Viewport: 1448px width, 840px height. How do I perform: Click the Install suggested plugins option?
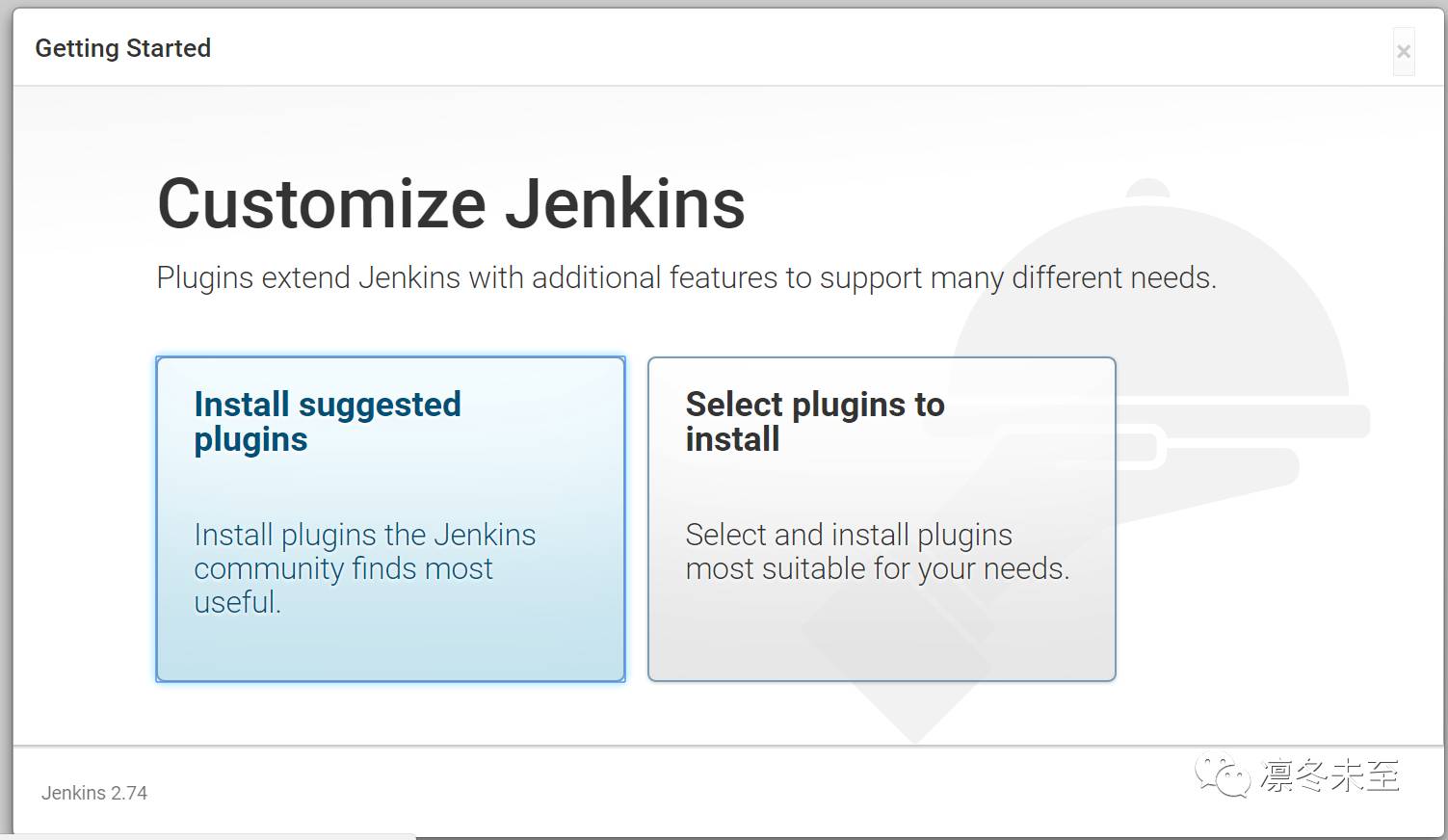coord(390,518)
